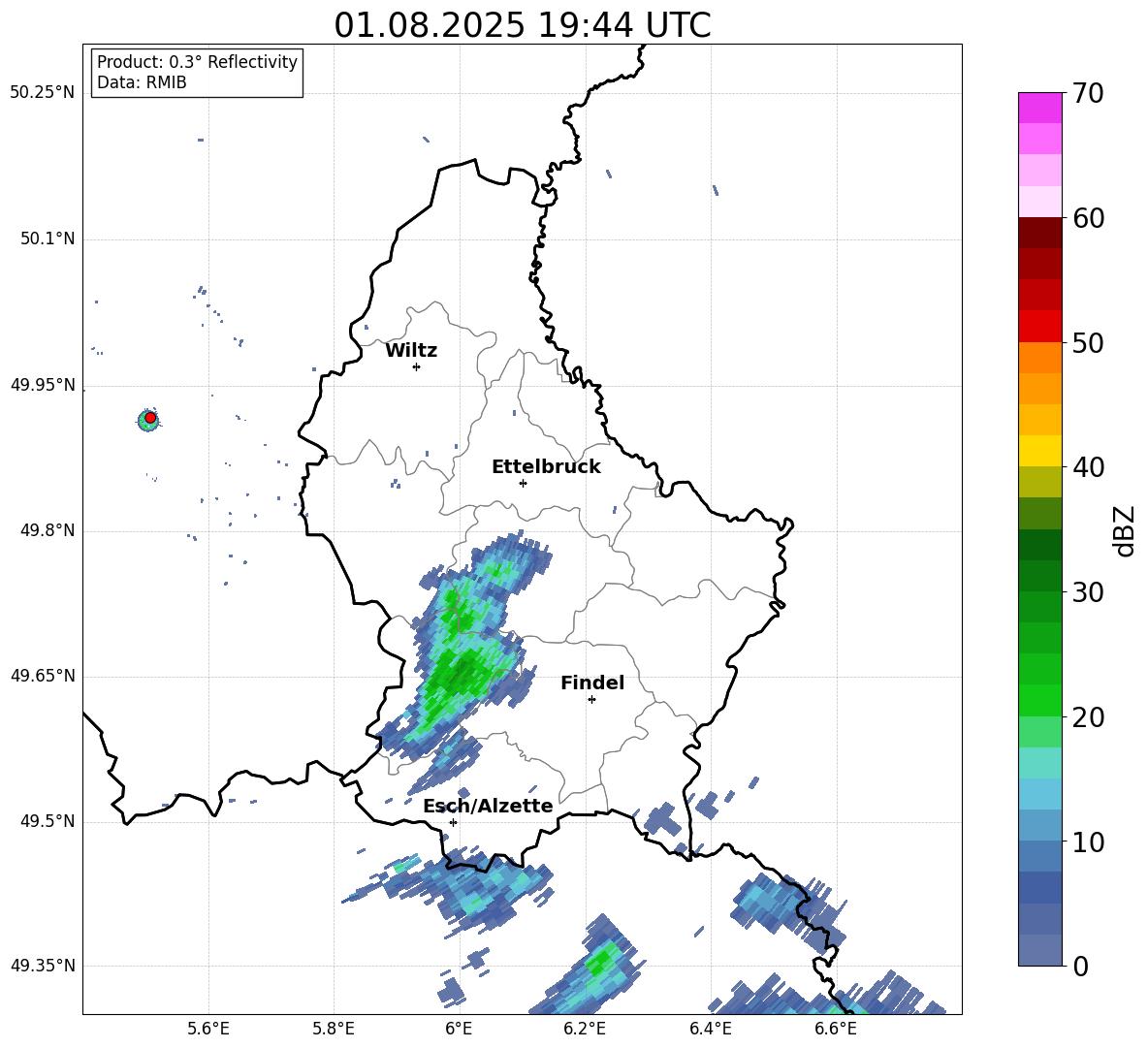1148x1048 pixels.
Task: Click the colorbar value 40
Action: pyautogui.click(x=1088, y=467)
